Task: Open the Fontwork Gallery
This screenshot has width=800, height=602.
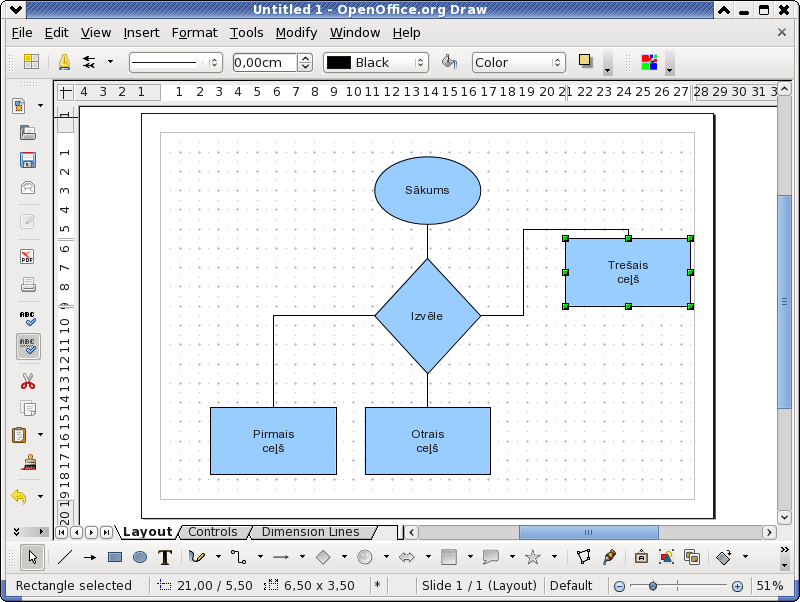Action: pyautogui.click(x=641, y=557)
